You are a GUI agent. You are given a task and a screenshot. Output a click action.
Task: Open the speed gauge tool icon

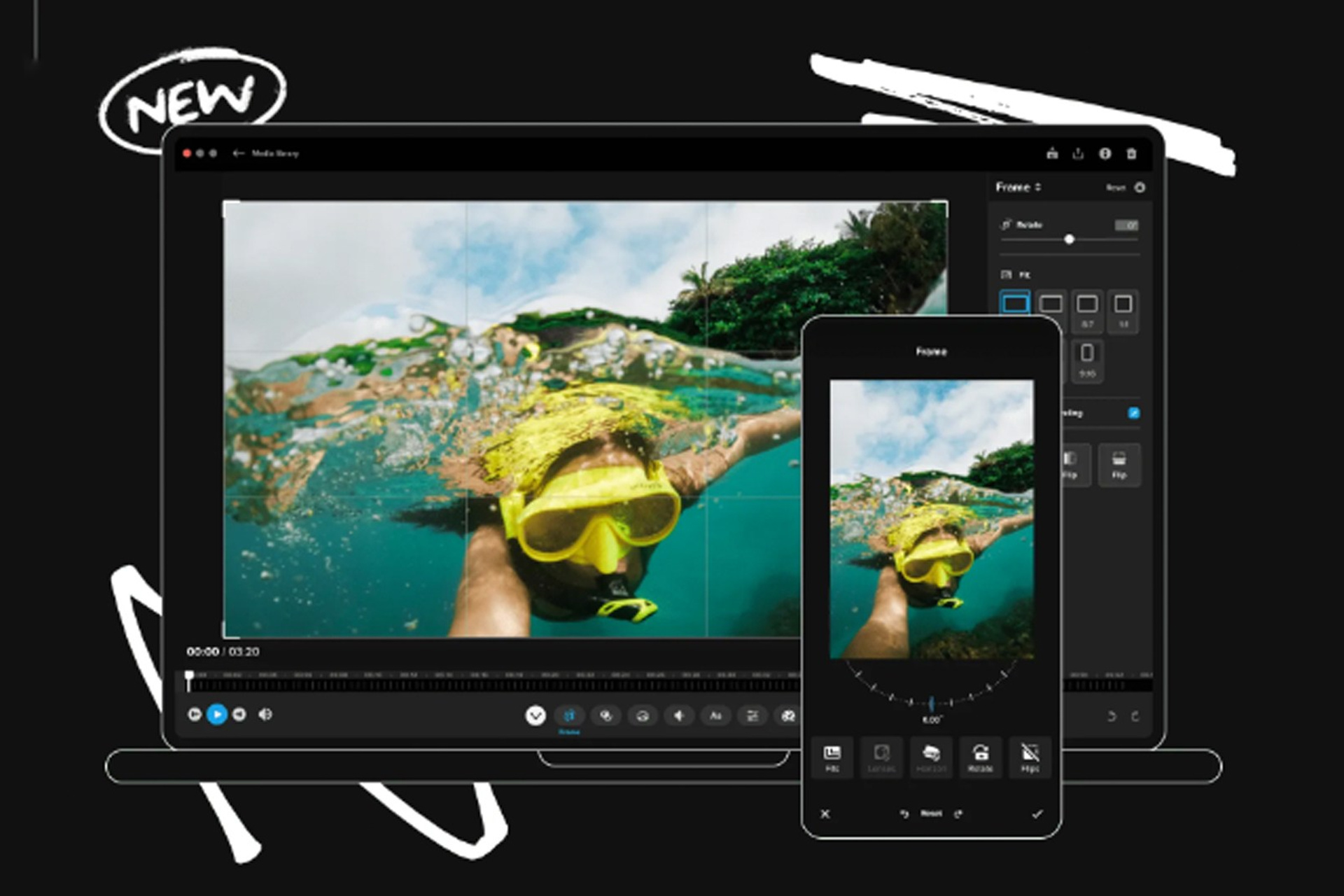[x=643, y=715]
